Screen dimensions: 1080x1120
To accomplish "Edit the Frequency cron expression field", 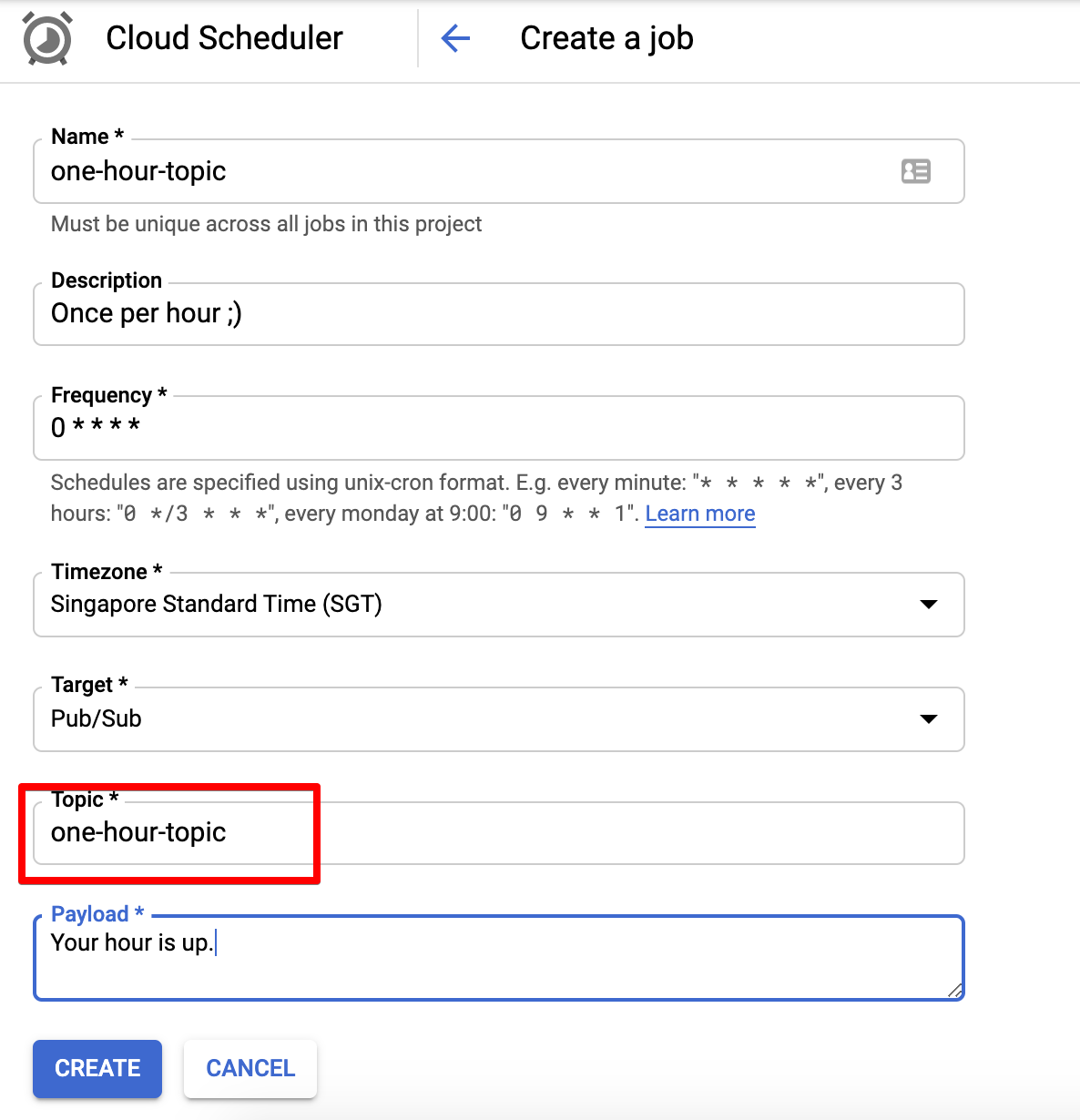I will click(x=498, y=427).
